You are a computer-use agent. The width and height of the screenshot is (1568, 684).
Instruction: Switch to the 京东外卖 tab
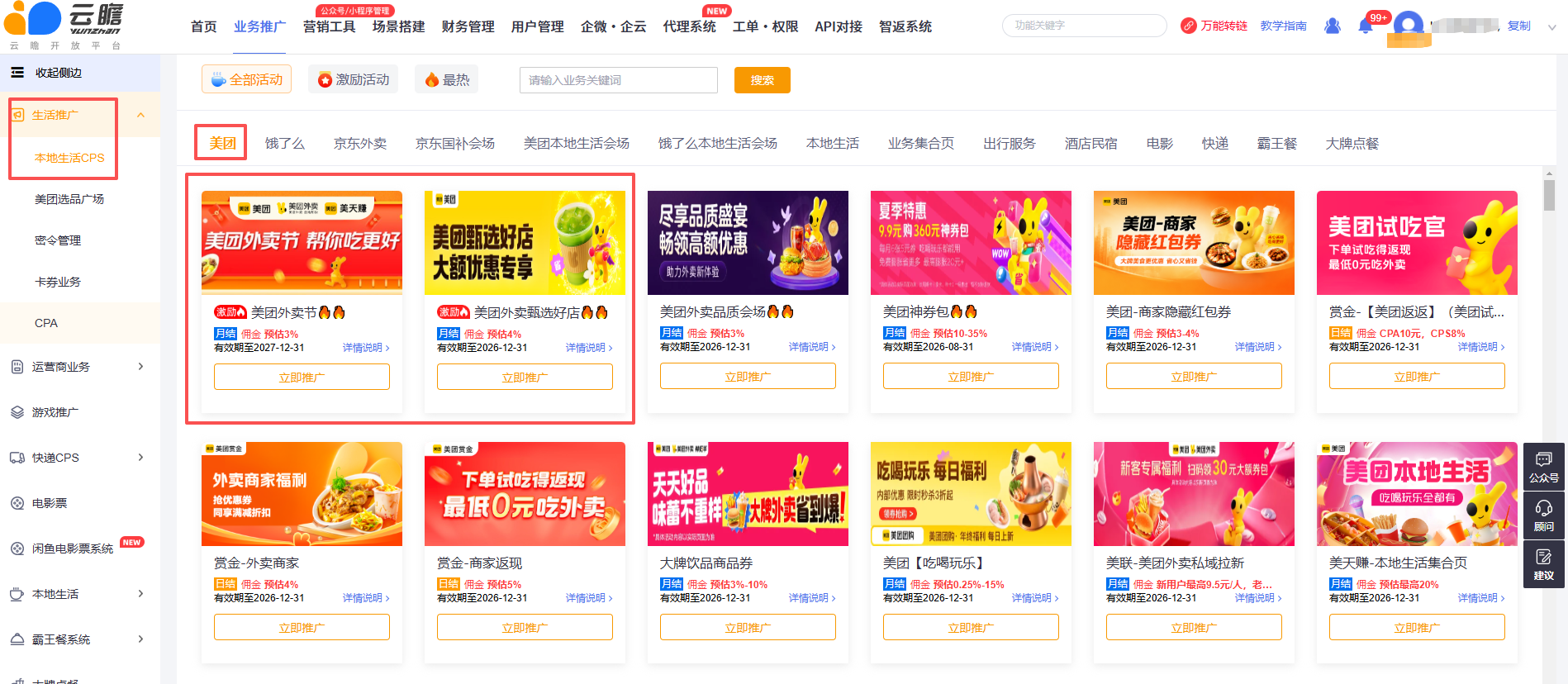(x=360, y=144)
